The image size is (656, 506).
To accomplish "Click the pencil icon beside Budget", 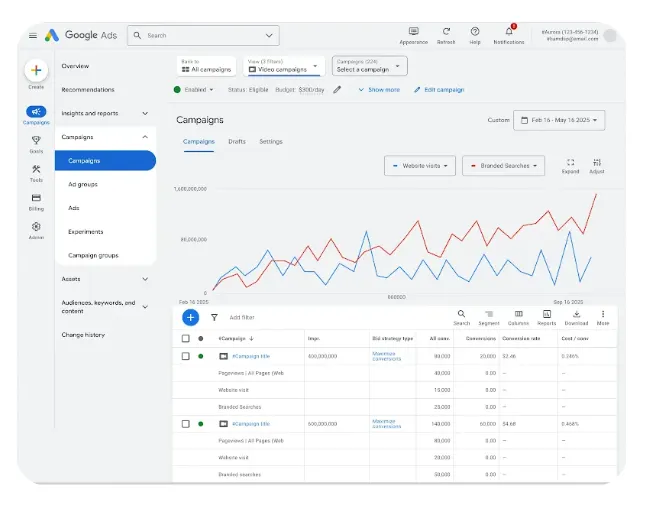I will 337,90.
